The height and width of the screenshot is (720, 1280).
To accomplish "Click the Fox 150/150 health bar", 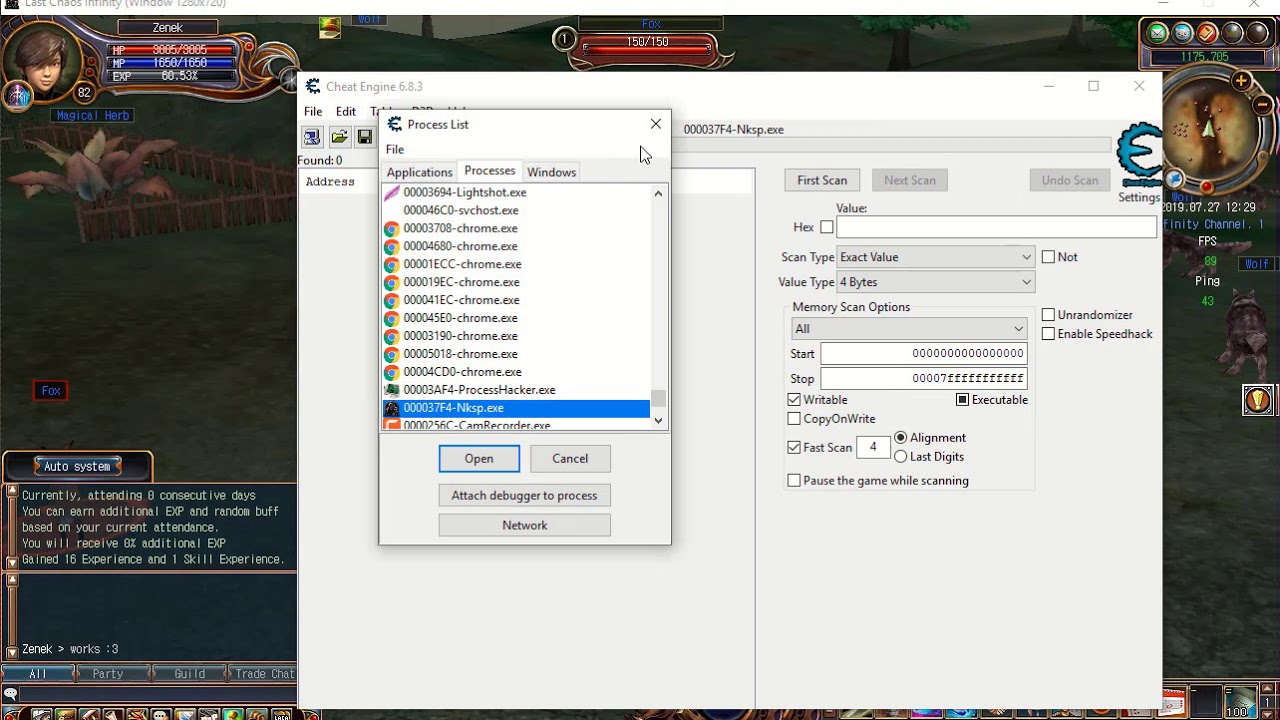I will click(x=649, y=40).
